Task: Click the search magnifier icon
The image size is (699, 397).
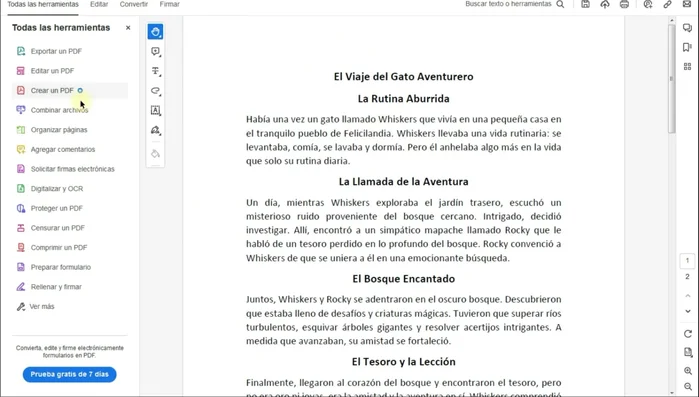Action: pos(560,4)
